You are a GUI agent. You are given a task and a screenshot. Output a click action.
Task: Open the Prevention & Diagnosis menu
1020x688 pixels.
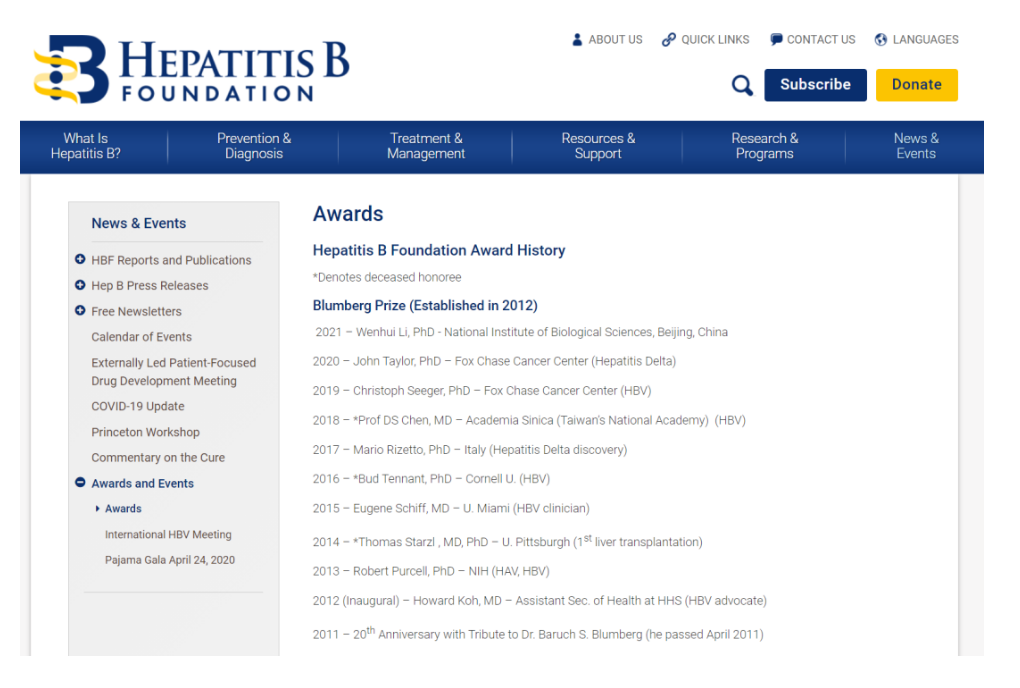(254, 146)
